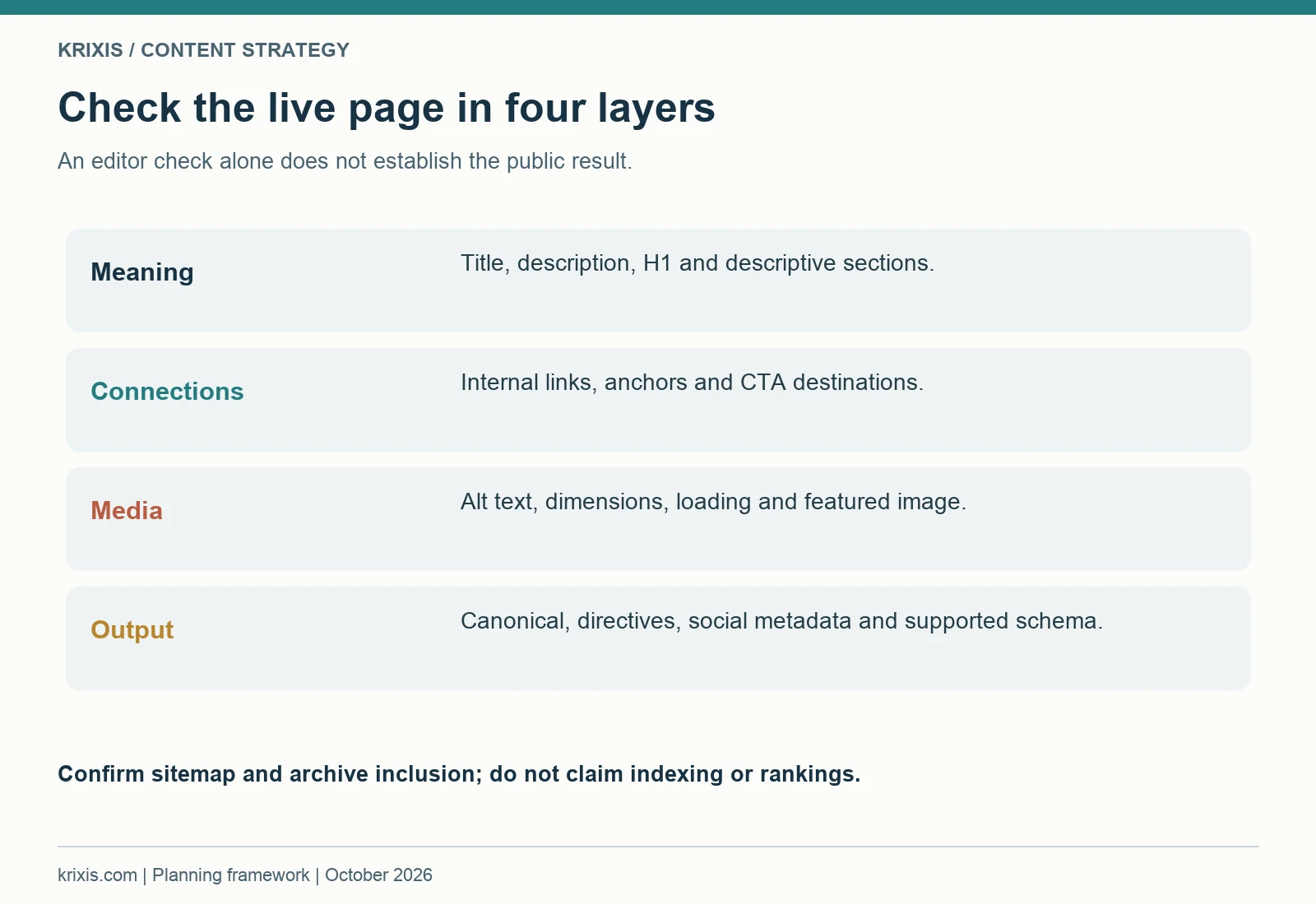Viewport: 1316px width, 905px height.
Task: Select the 'Media' layer heading
Action: pos(127,511)
